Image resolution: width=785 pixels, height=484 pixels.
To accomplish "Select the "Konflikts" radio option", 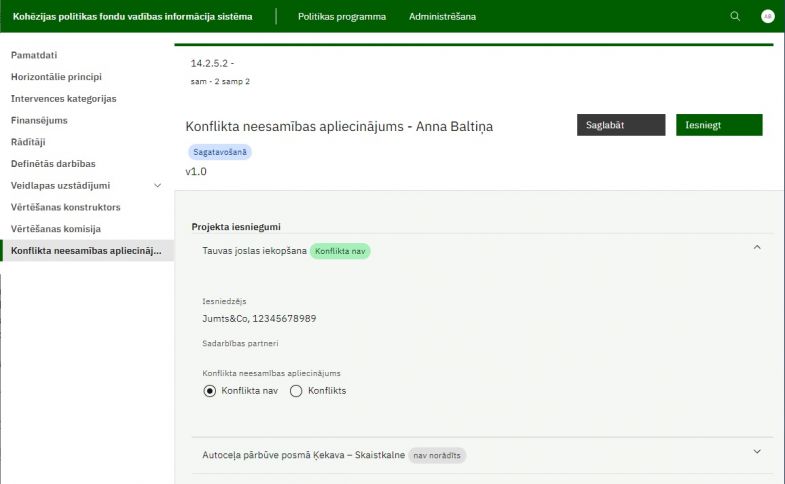I will tap(296, 391).
